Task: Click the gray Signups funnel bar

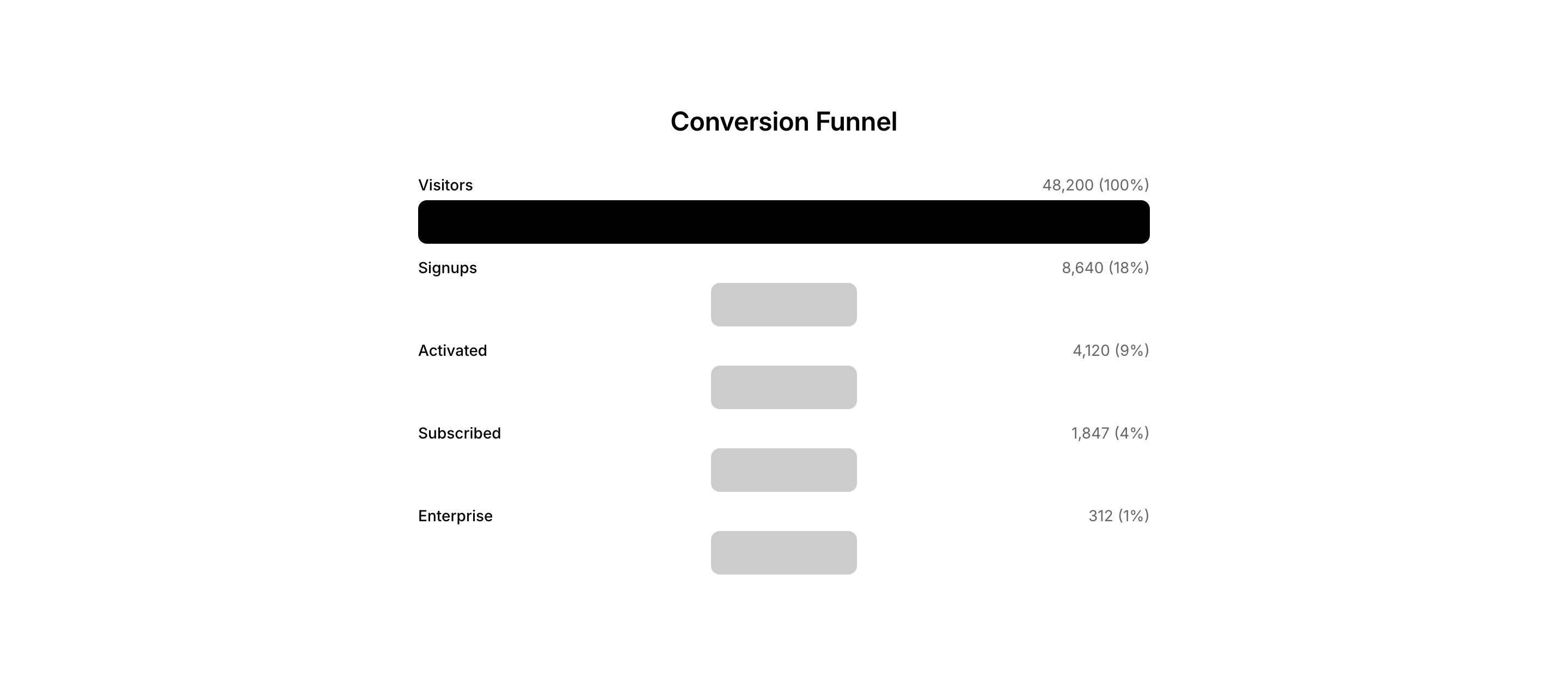Action: click(783, 305)
